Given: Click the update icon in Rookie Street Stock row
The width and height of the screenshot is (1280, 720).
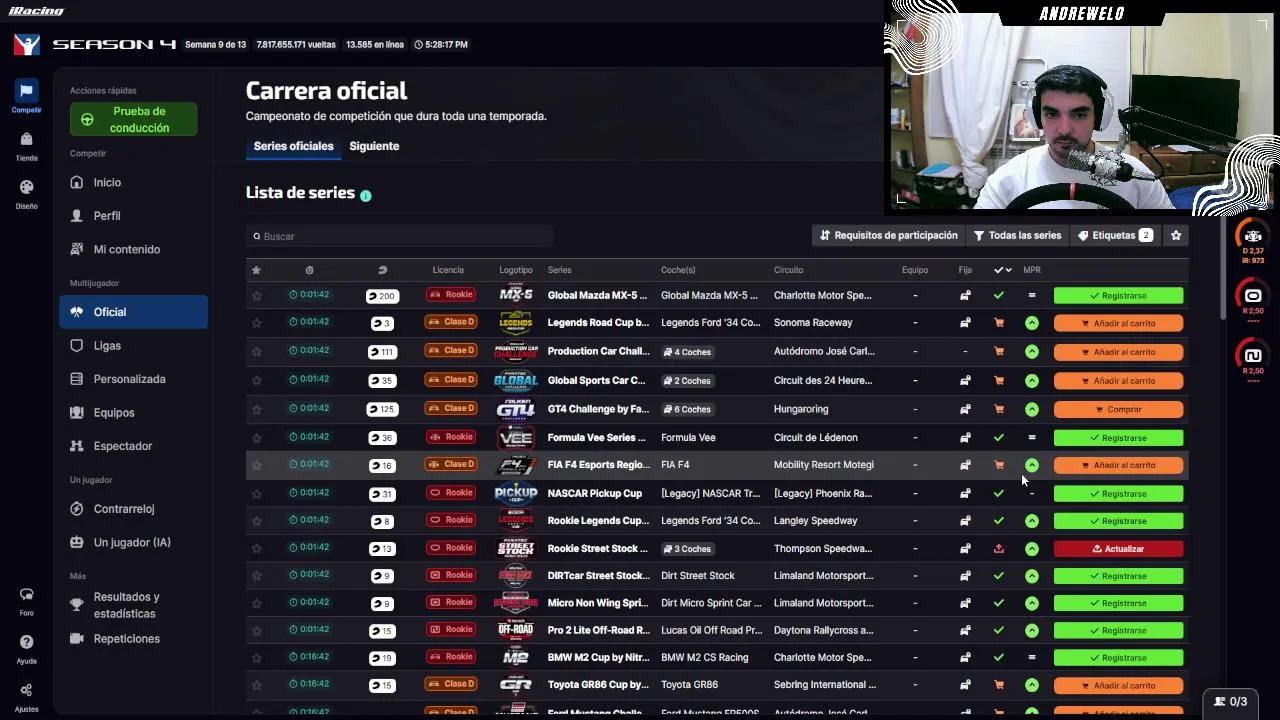Looking at the screenshot, I should tap(998, 548).
